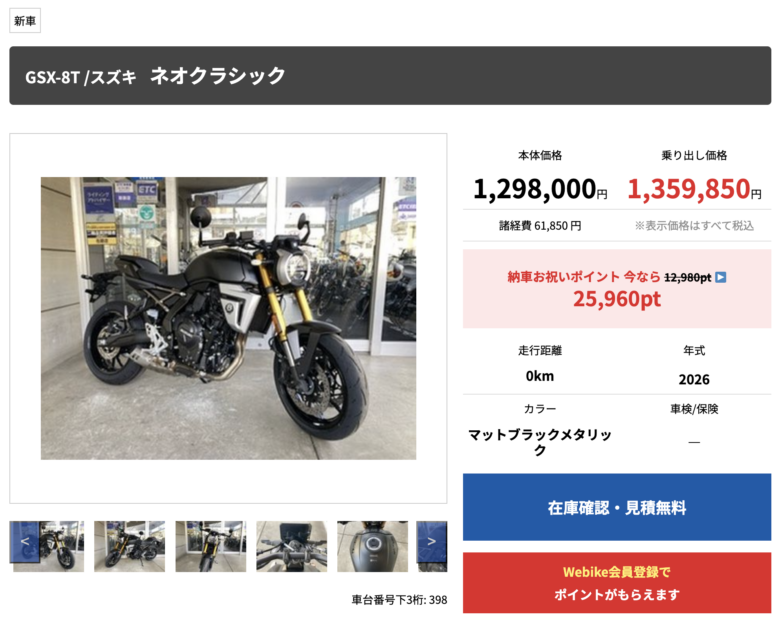Select the handlebar cockpit thumbnail

[x=292, y=546]
